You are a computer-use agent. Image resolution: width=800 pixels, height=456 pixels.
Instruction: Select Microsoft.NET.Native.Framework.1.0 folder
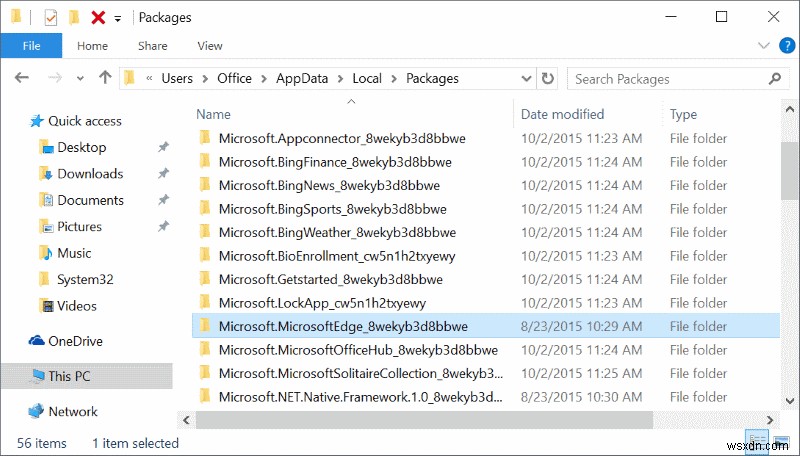pyautogui.click(x=360, y=397)
